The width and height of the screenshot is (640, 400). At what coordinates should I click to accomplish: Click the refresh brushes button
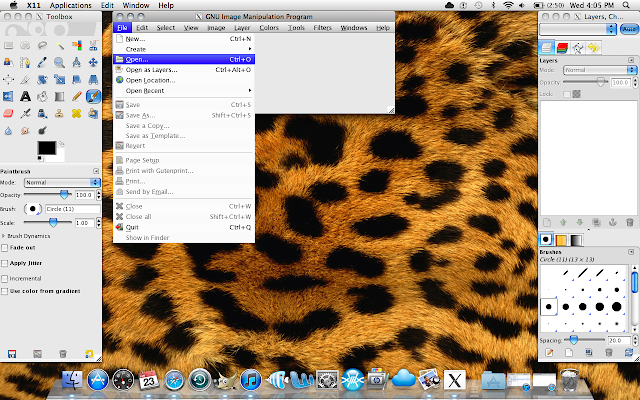click(629, 352)
